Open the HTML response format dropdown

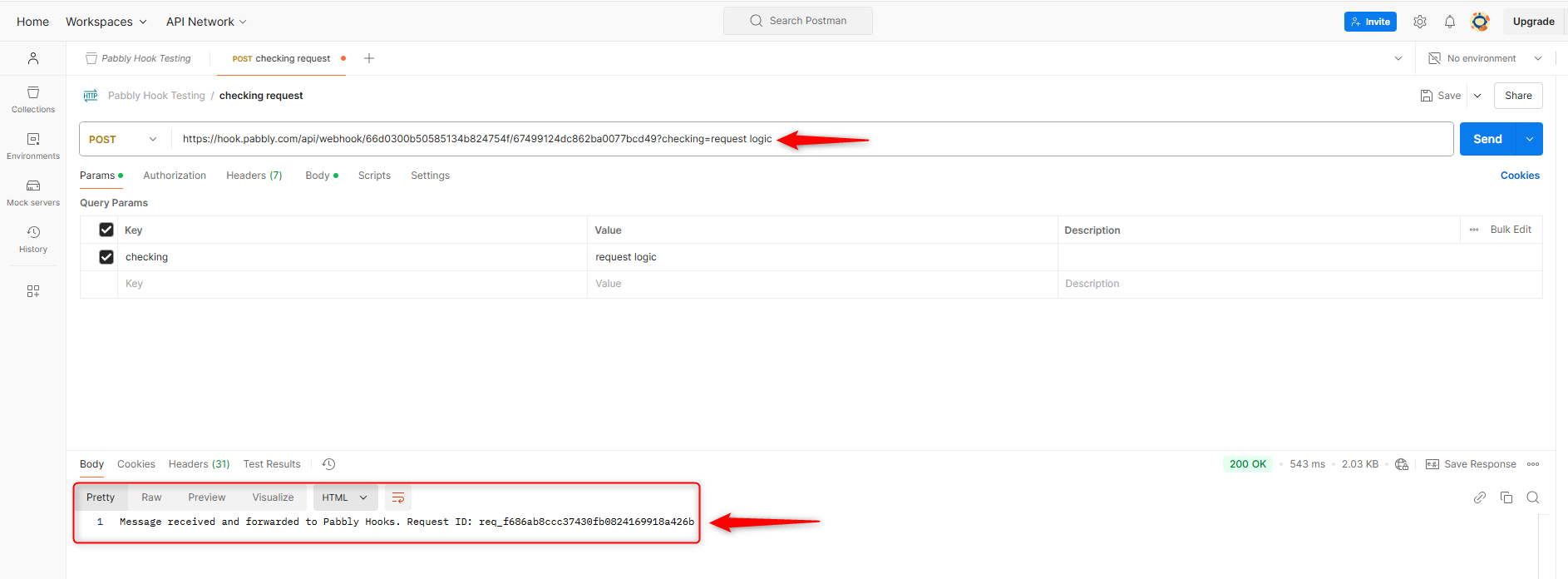345,497
